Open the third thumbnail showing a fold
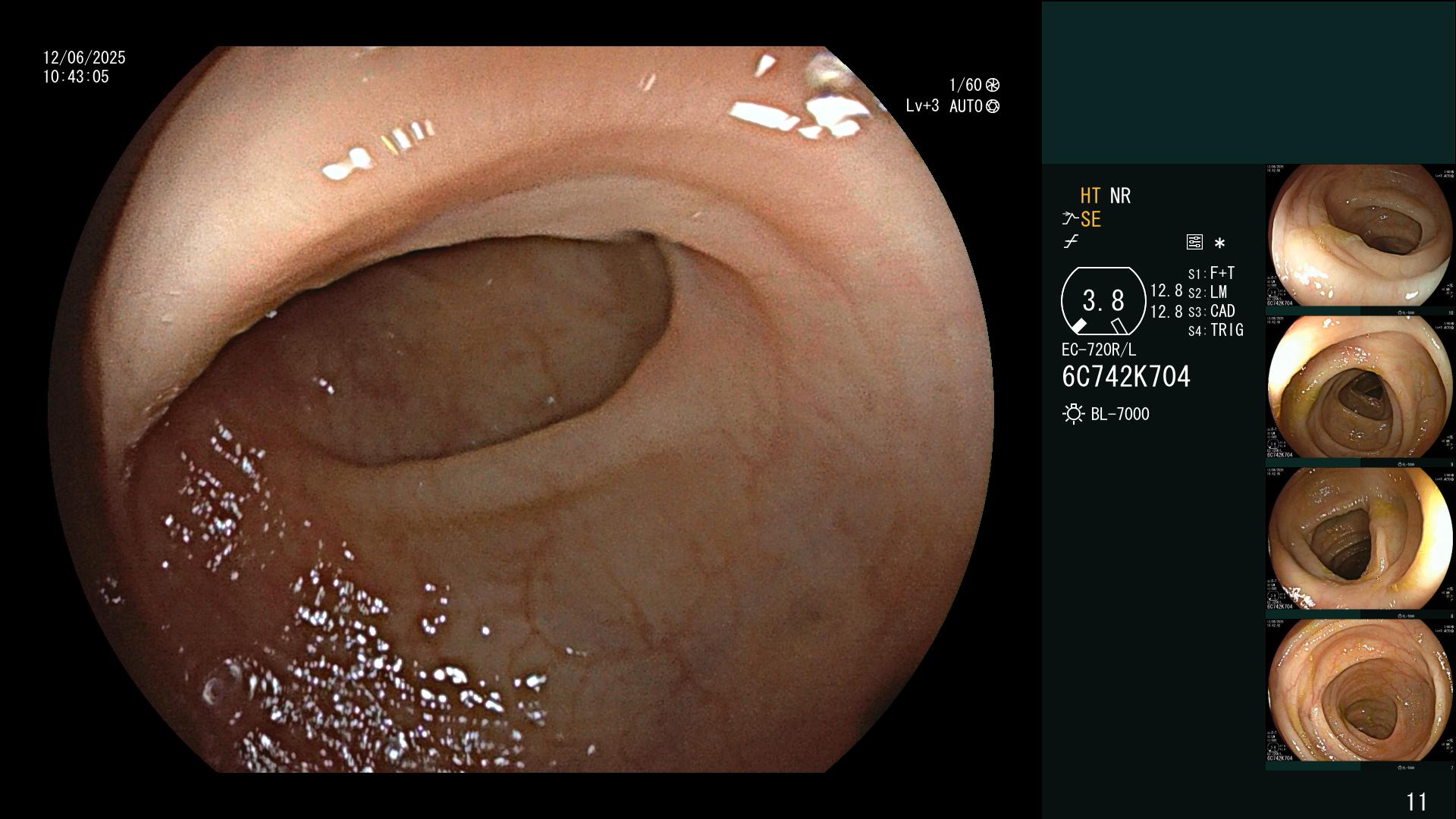This screenshot has height=819, width=1456. coord(1360,539)
